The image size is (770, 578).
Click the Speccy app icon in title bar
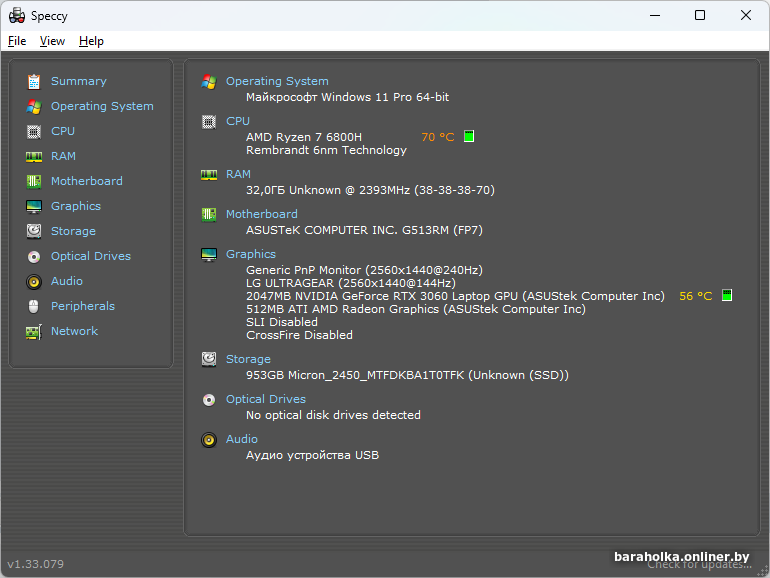tap(17, 16)
